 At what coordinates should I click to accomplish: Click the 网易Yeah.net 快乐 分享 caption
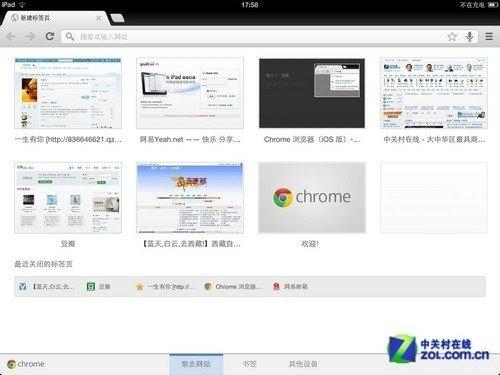[190, 139]
